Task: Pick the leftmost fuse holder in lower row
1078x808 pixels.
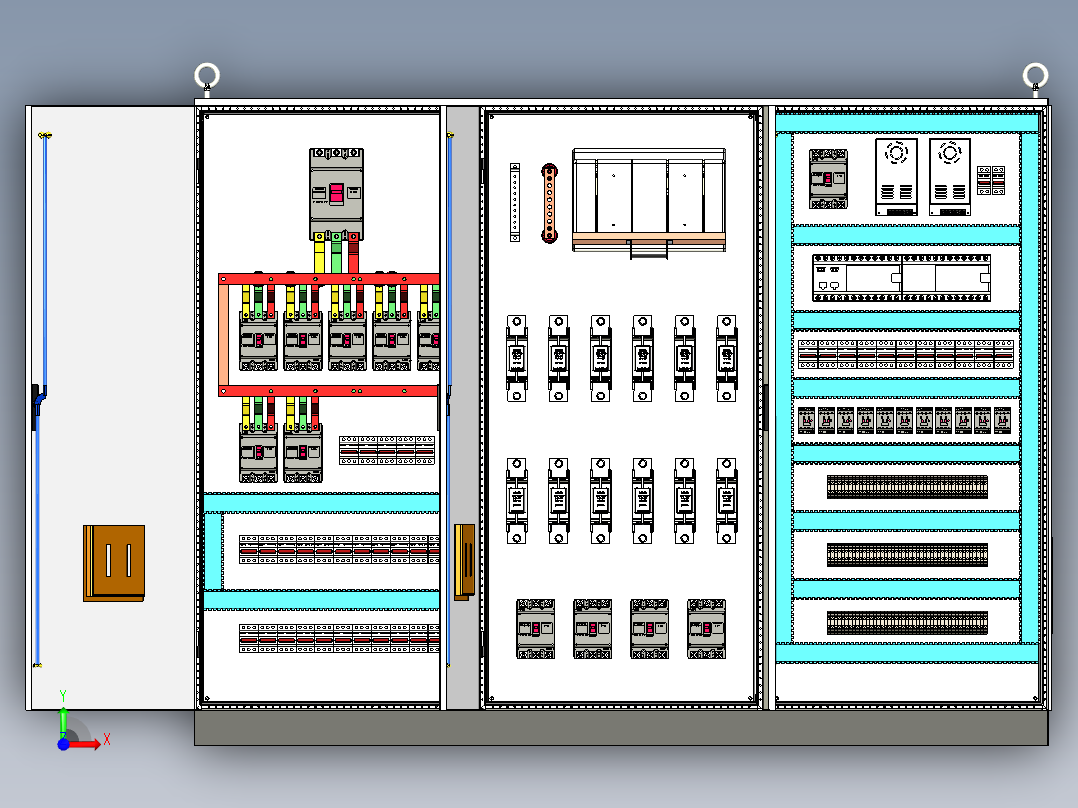Action: [517, 501]
